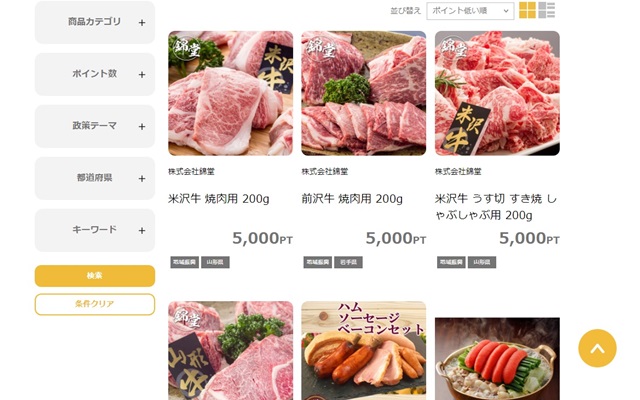Select the 岩手県 tag under 前沢牛
This screenshot has width=640, height=400.
pos(348,262)
